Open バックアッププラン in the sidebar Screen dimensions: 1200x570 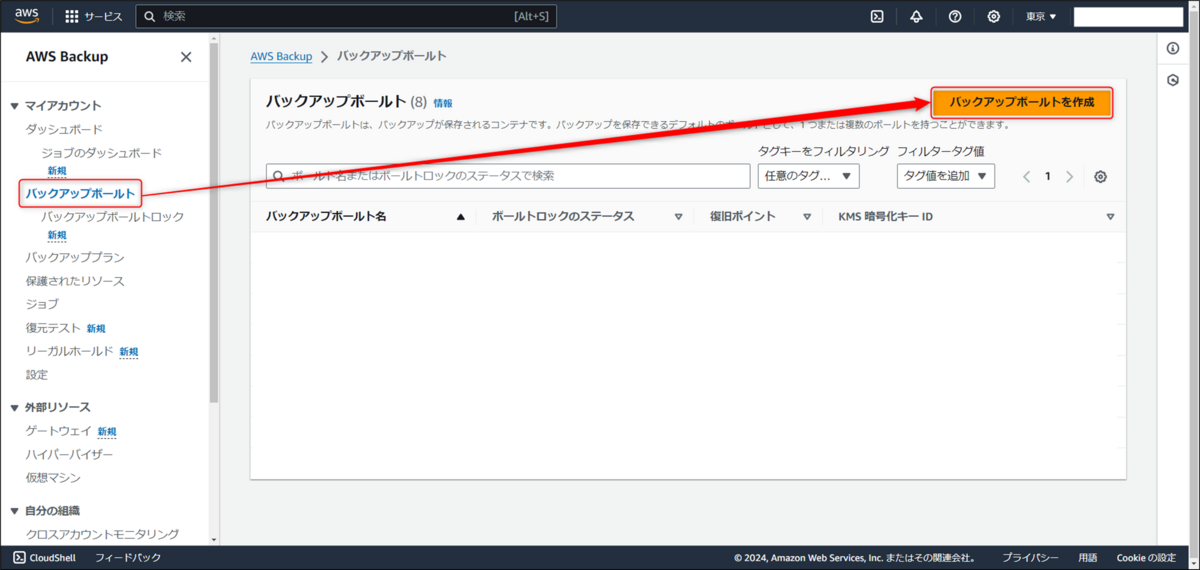(x=75, y=257)
